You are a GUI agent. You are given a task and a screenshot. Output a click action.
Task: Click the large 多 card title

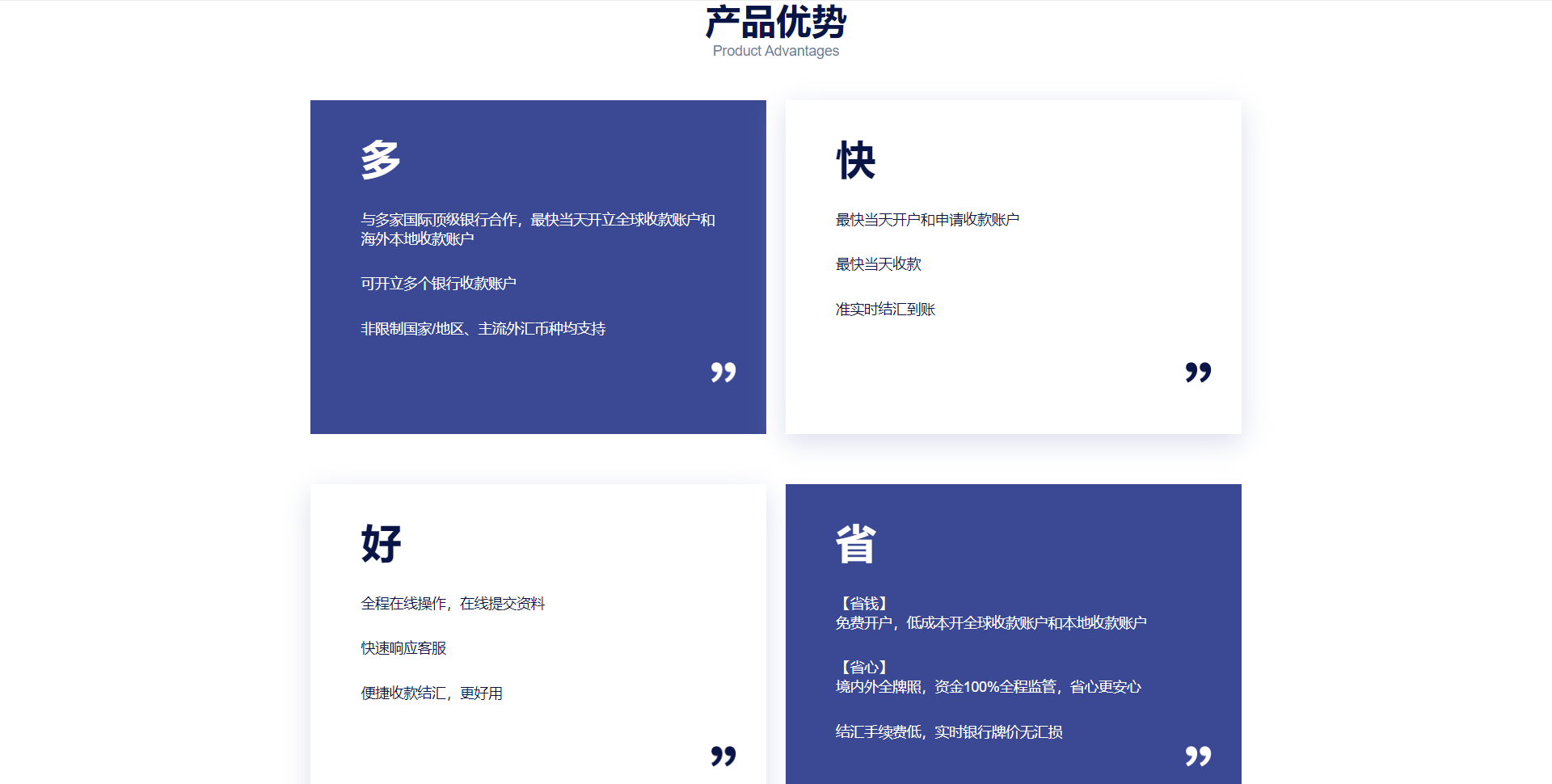tap(381, 160)
